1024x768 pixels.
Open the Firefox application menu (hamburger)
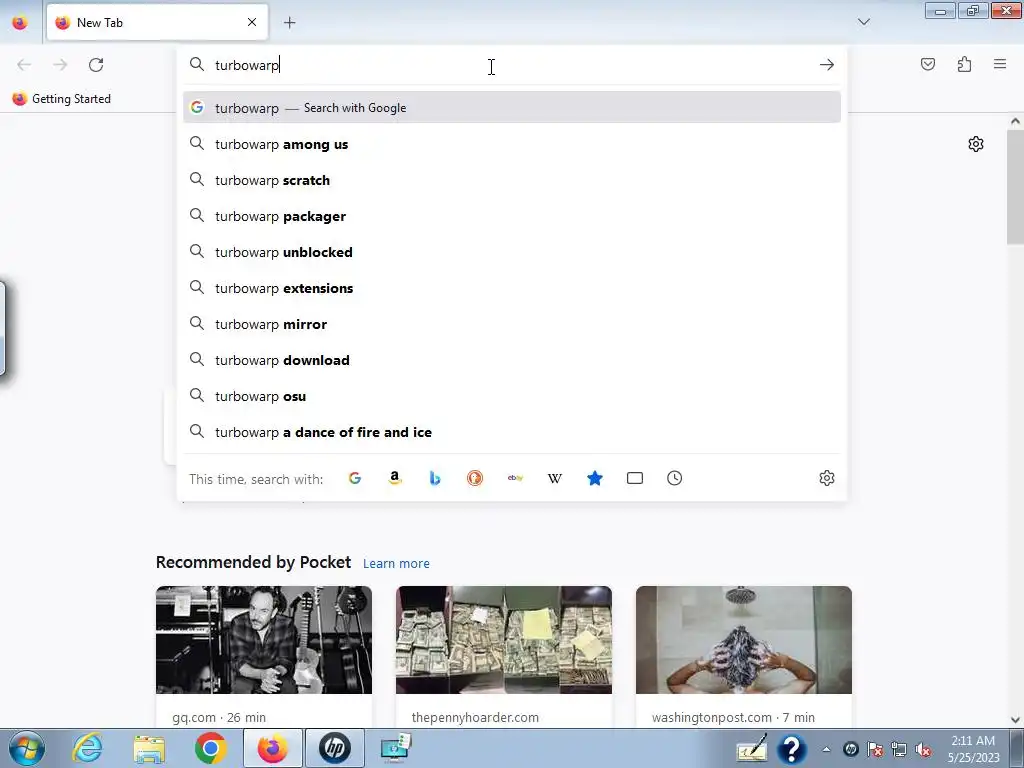click(1000, 64)
